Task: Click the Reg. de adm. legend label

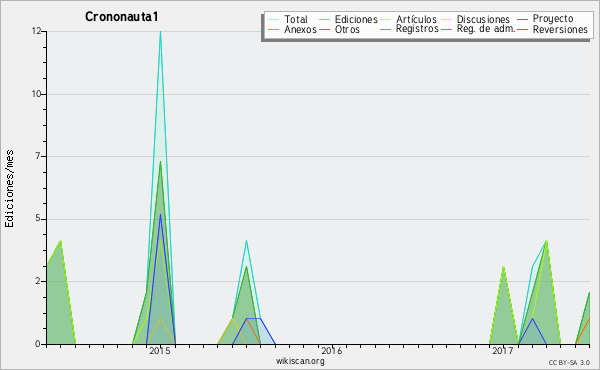Action: coord(486,29)
